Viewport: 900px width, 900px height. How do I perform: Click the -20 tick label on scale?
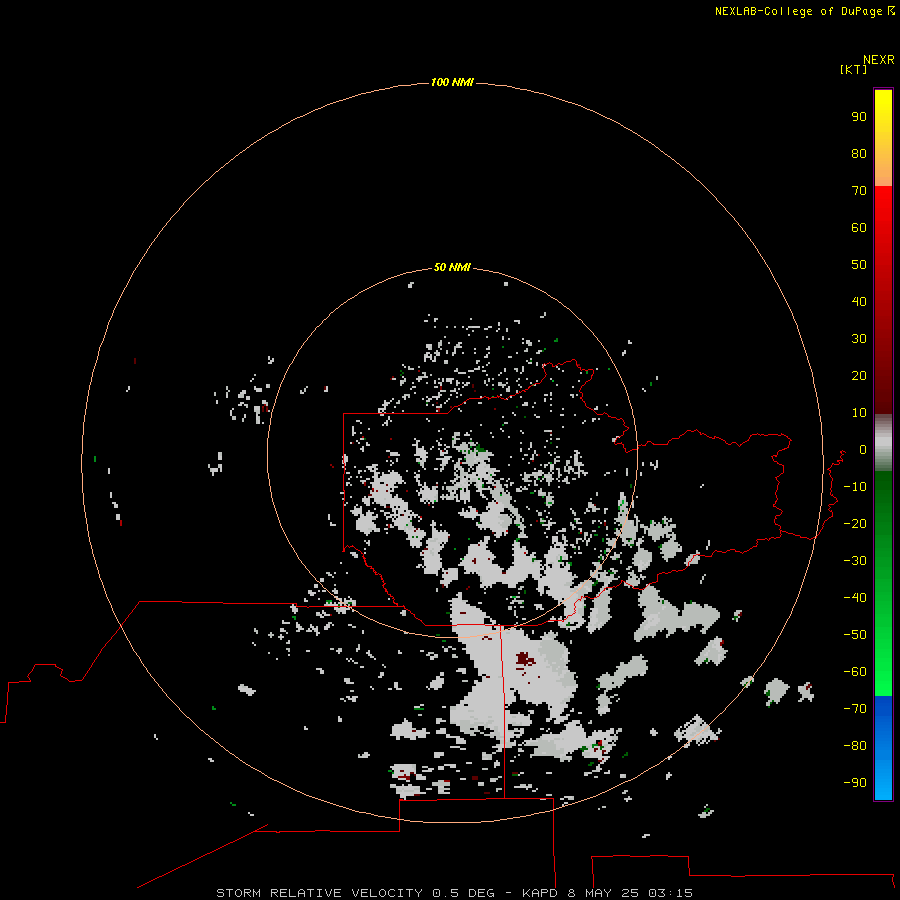[x=855, y=524]
